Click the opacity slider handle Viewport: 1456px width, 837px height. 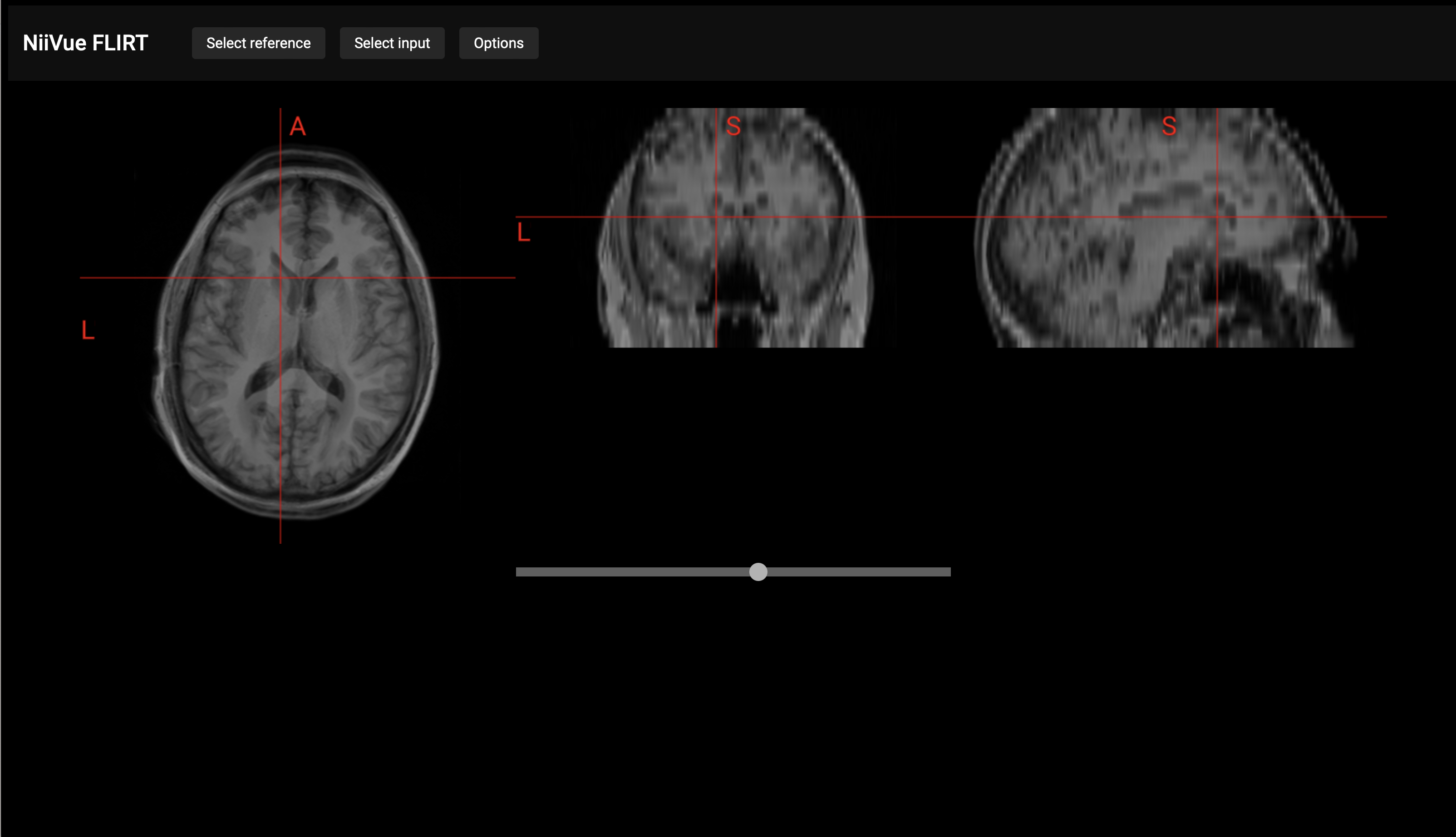click(x=758, y=572)
